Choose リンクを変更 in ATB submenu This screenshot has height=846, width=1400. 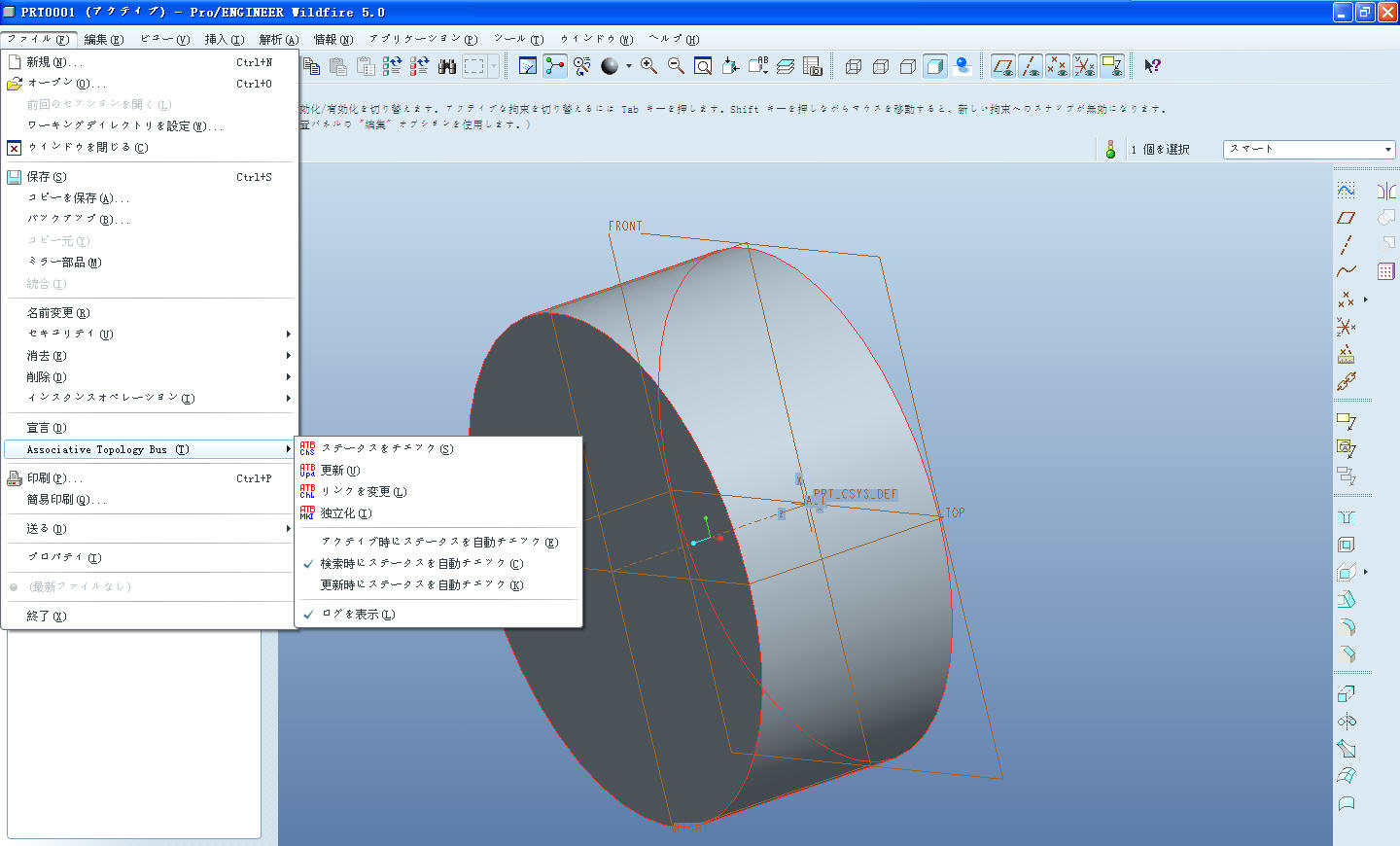click(438, 491)
